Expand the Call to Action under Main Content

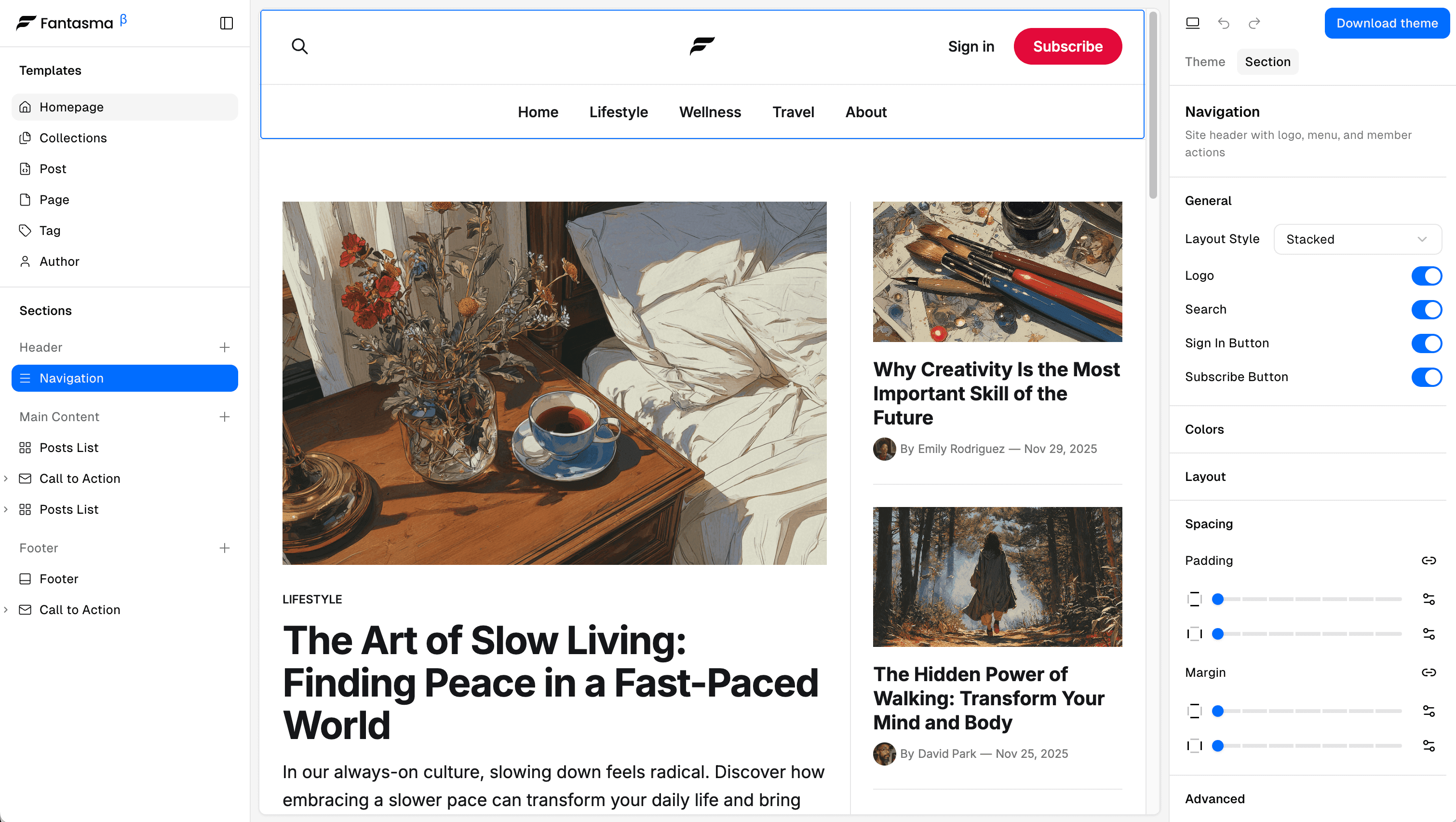(6, 479)
